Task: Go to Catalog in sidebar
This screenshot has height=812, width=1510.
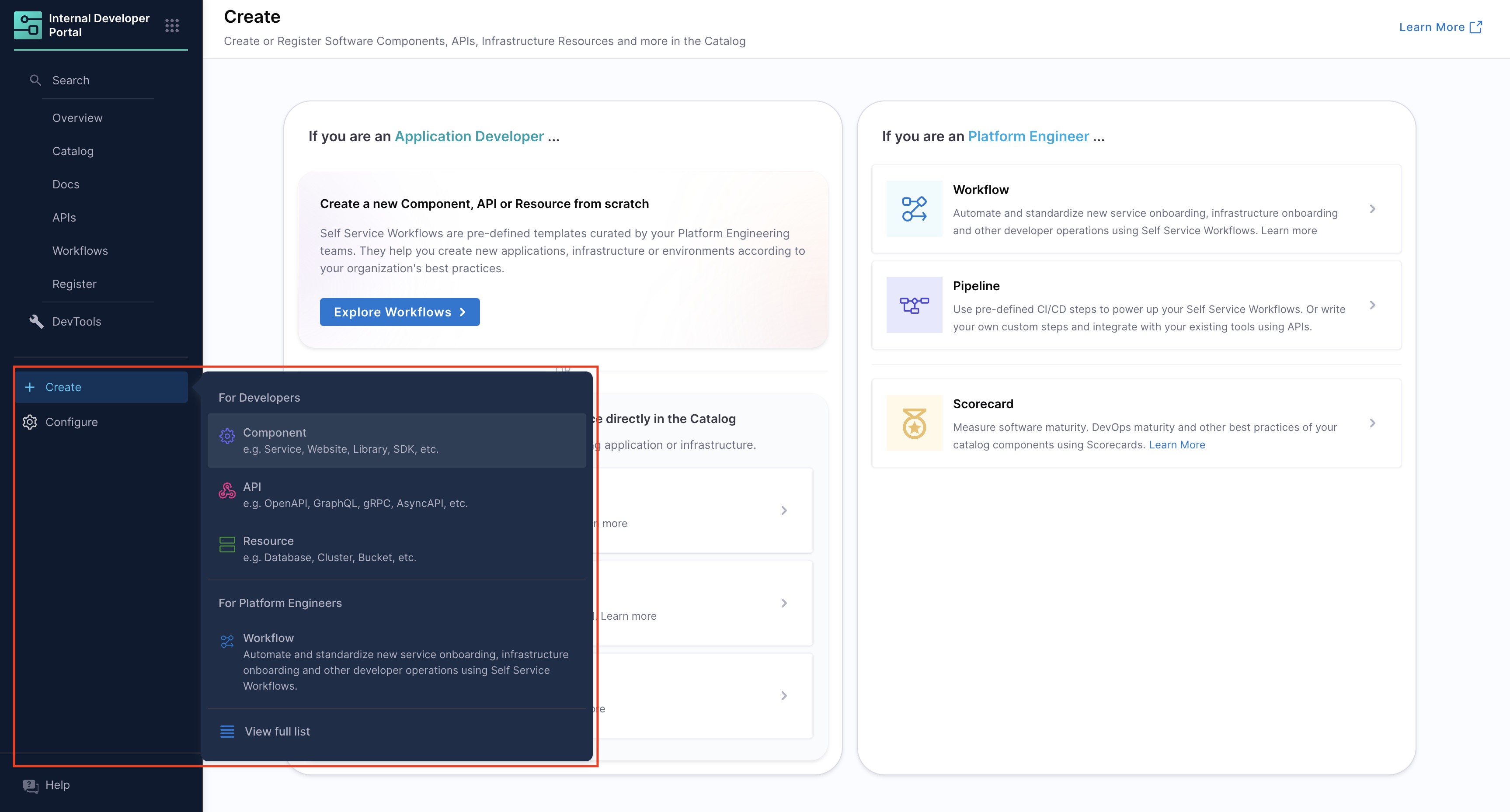Action: tap(73, 151)
